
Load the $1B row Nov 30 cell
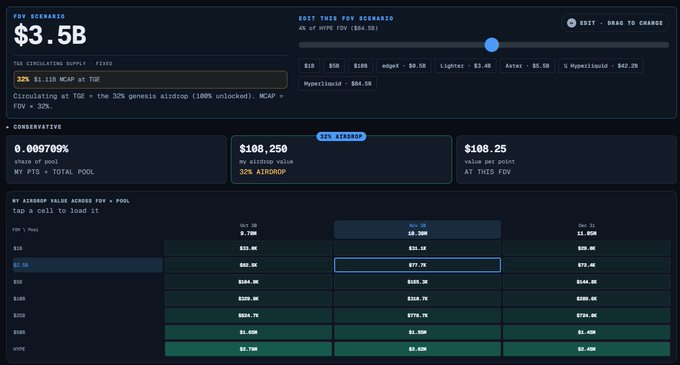click(x=417, y=248)
